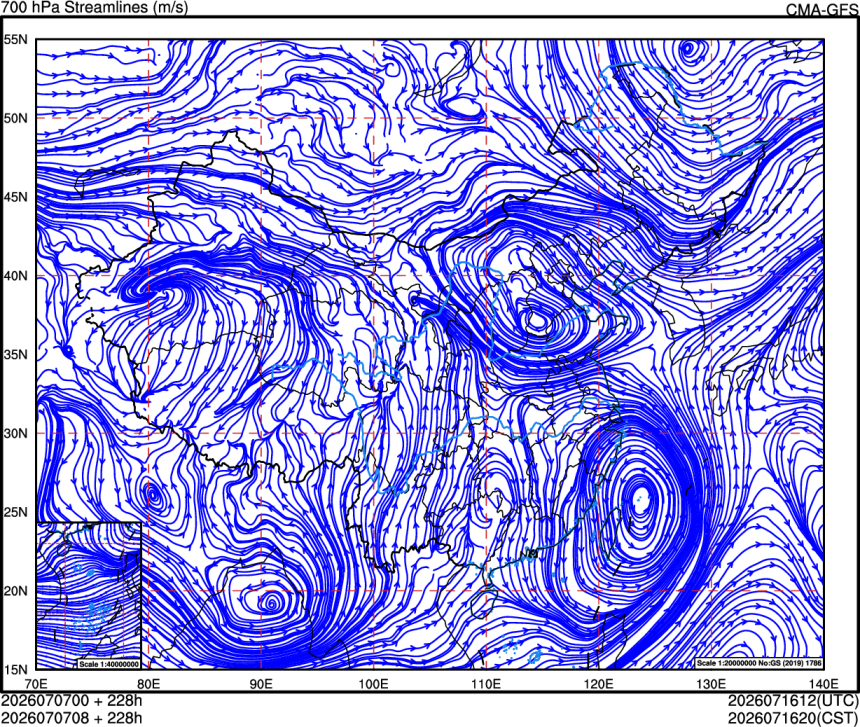860x727 pixels.
Task: Click the Scale 1:20000000 map label
Action: coord(759,663)
